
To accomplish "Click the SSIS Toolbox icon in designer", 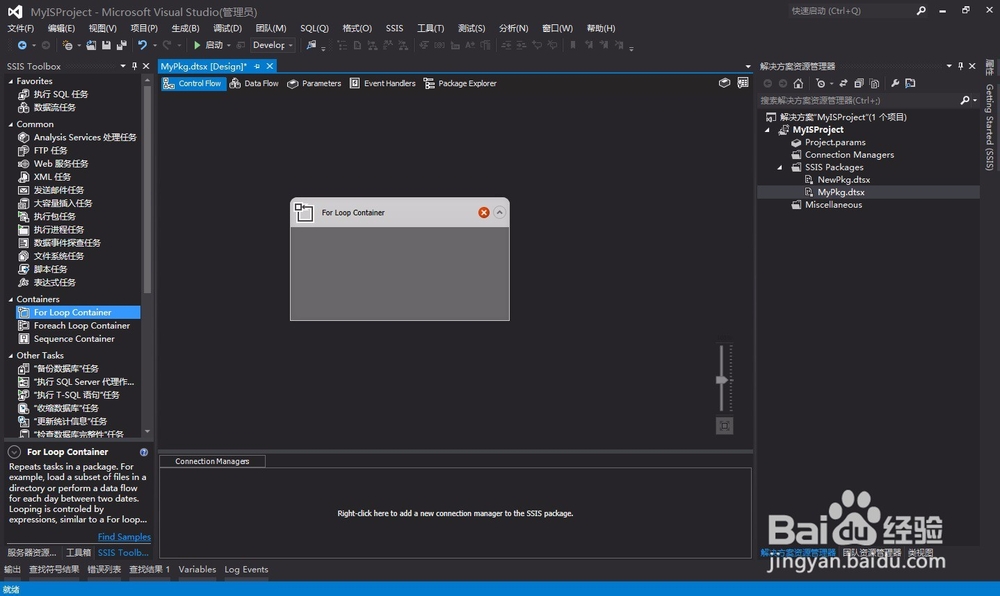I will pos(724,83).
